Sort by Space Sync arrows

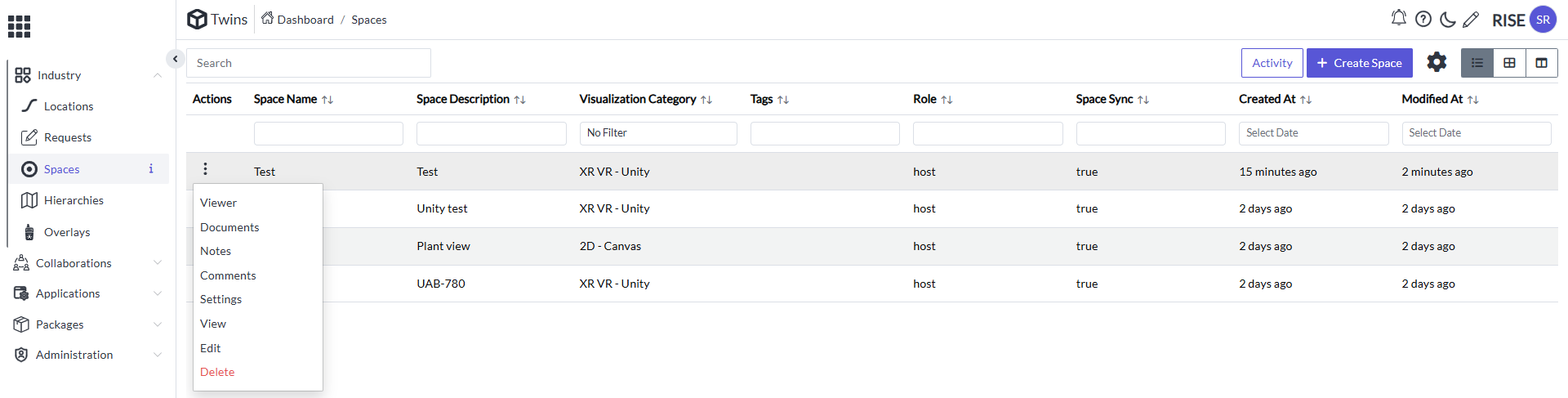[x=1143, y=100]
